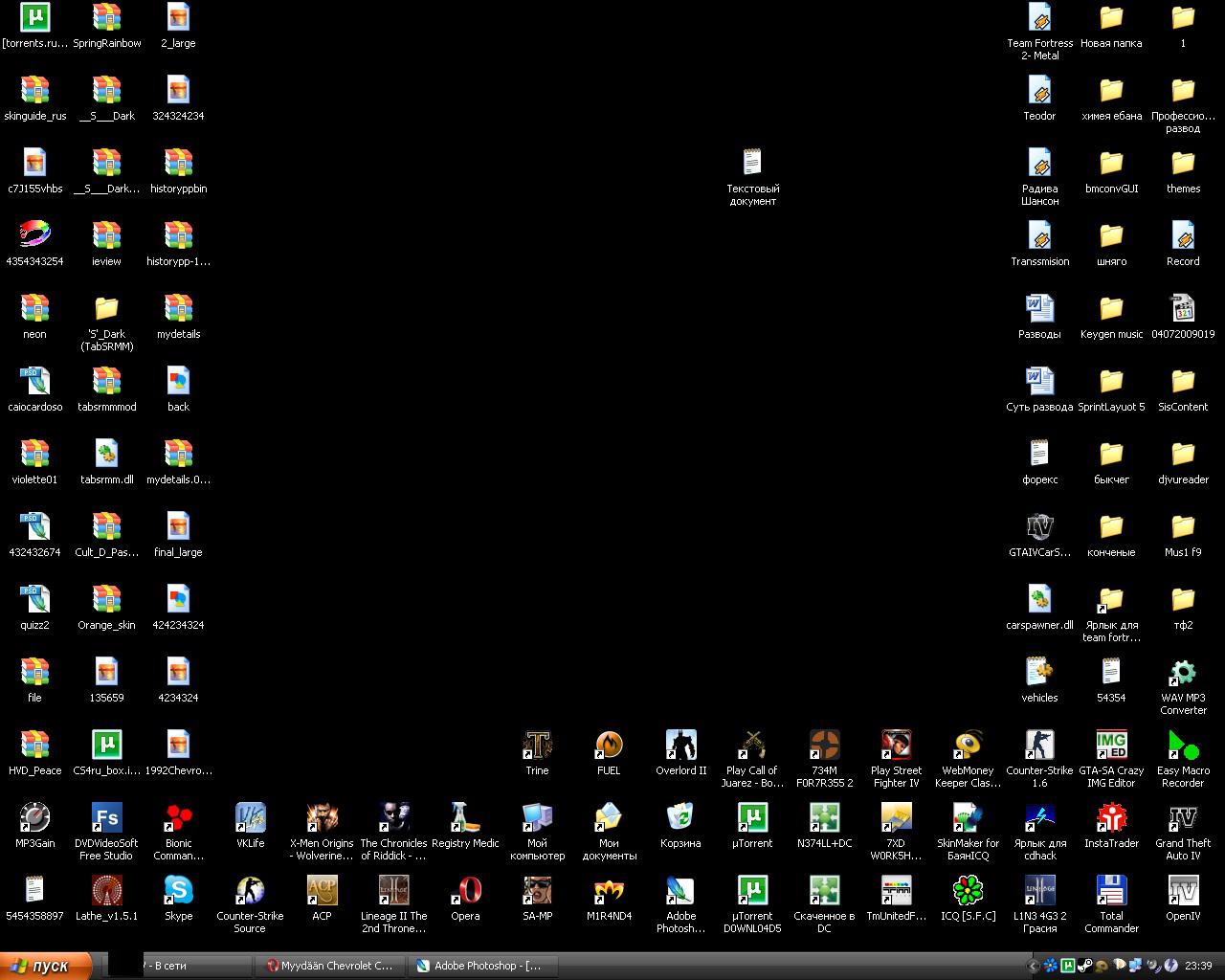Image resolution: width=1225 pixels, height=980 pixels.
Task: Select the M1R4ND4 desktop icon
Action: click(x=609, y=890)
